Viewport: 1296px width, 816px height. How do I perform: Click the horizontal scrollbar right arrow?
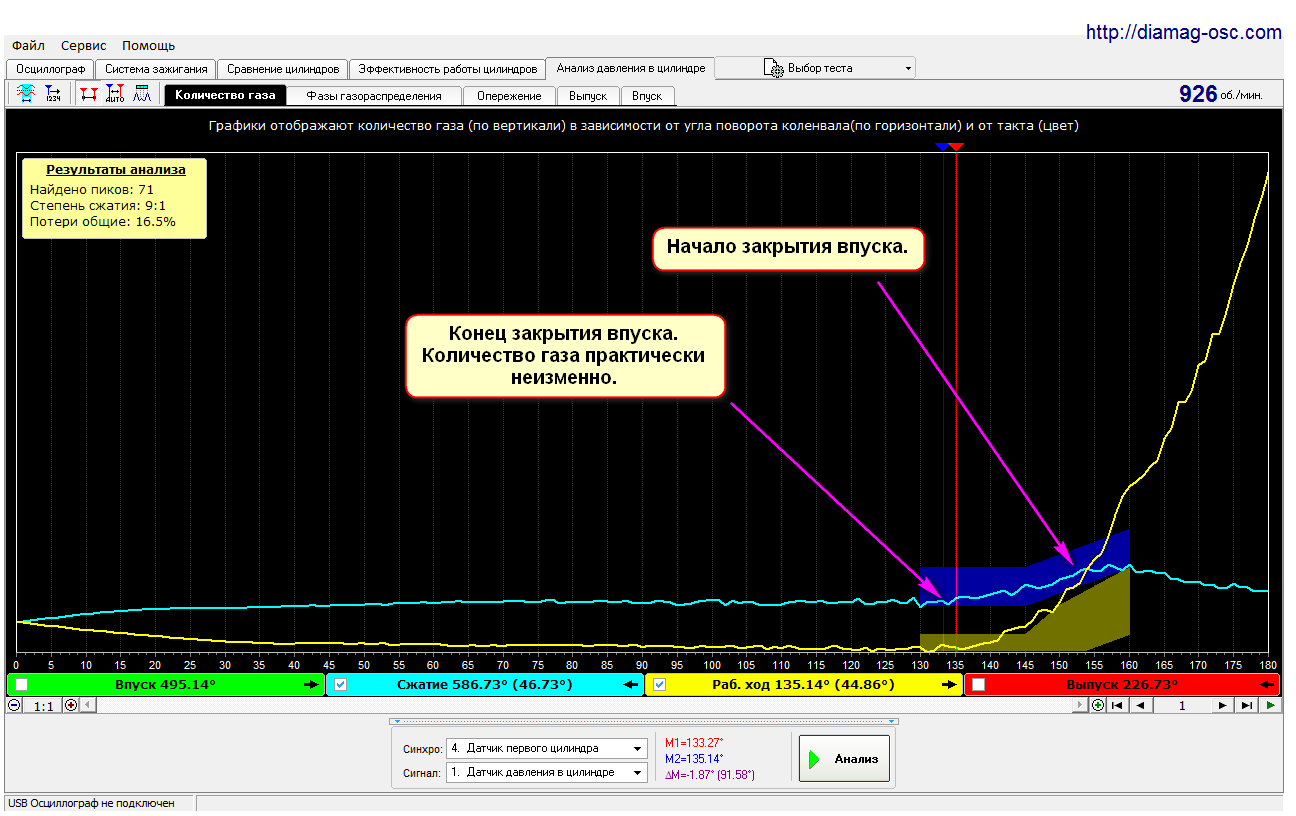(1080, 705)
